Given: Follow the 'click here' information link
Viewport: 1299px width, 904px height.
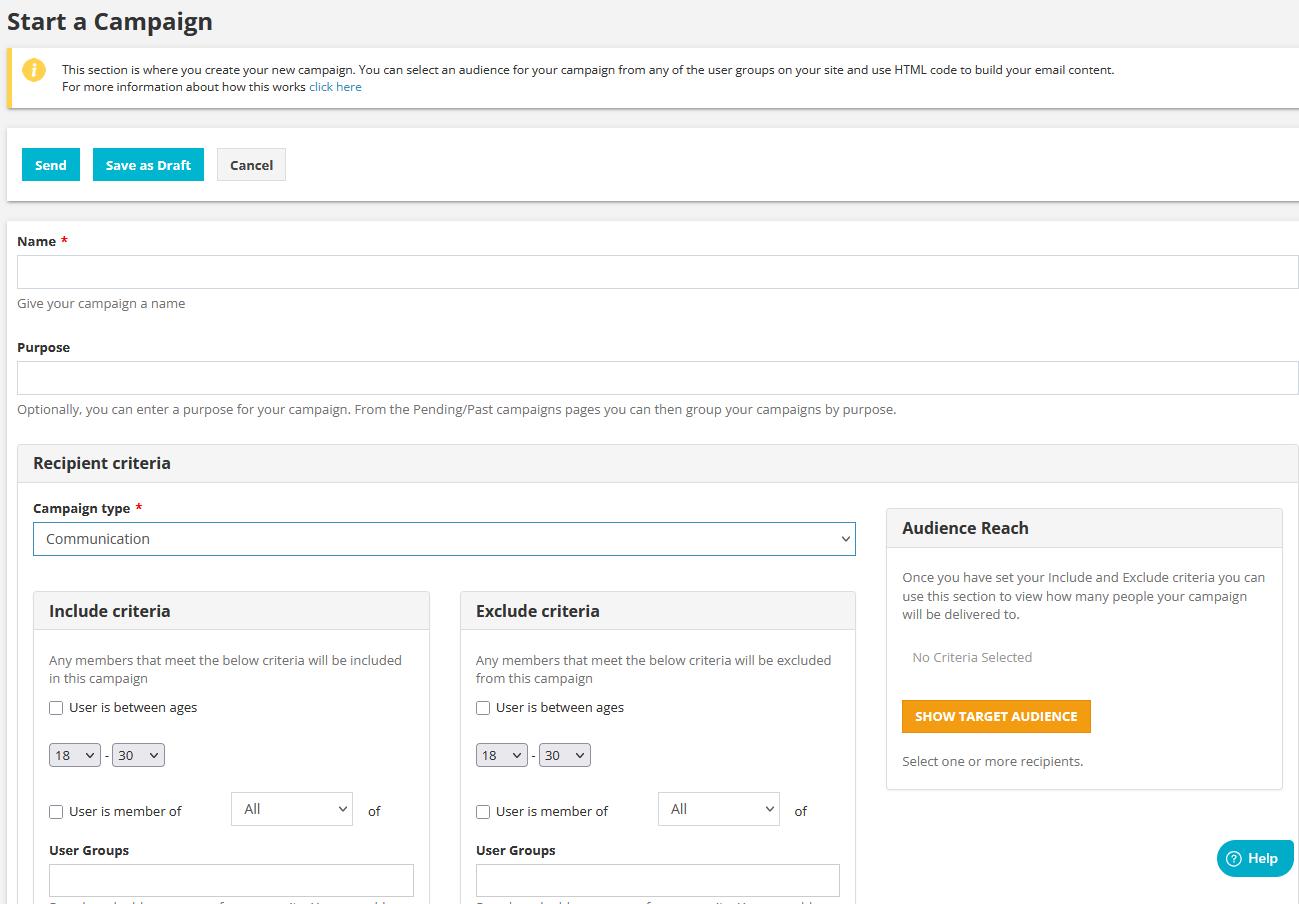Looking at the screenshot, I should (x=335, y=87).
